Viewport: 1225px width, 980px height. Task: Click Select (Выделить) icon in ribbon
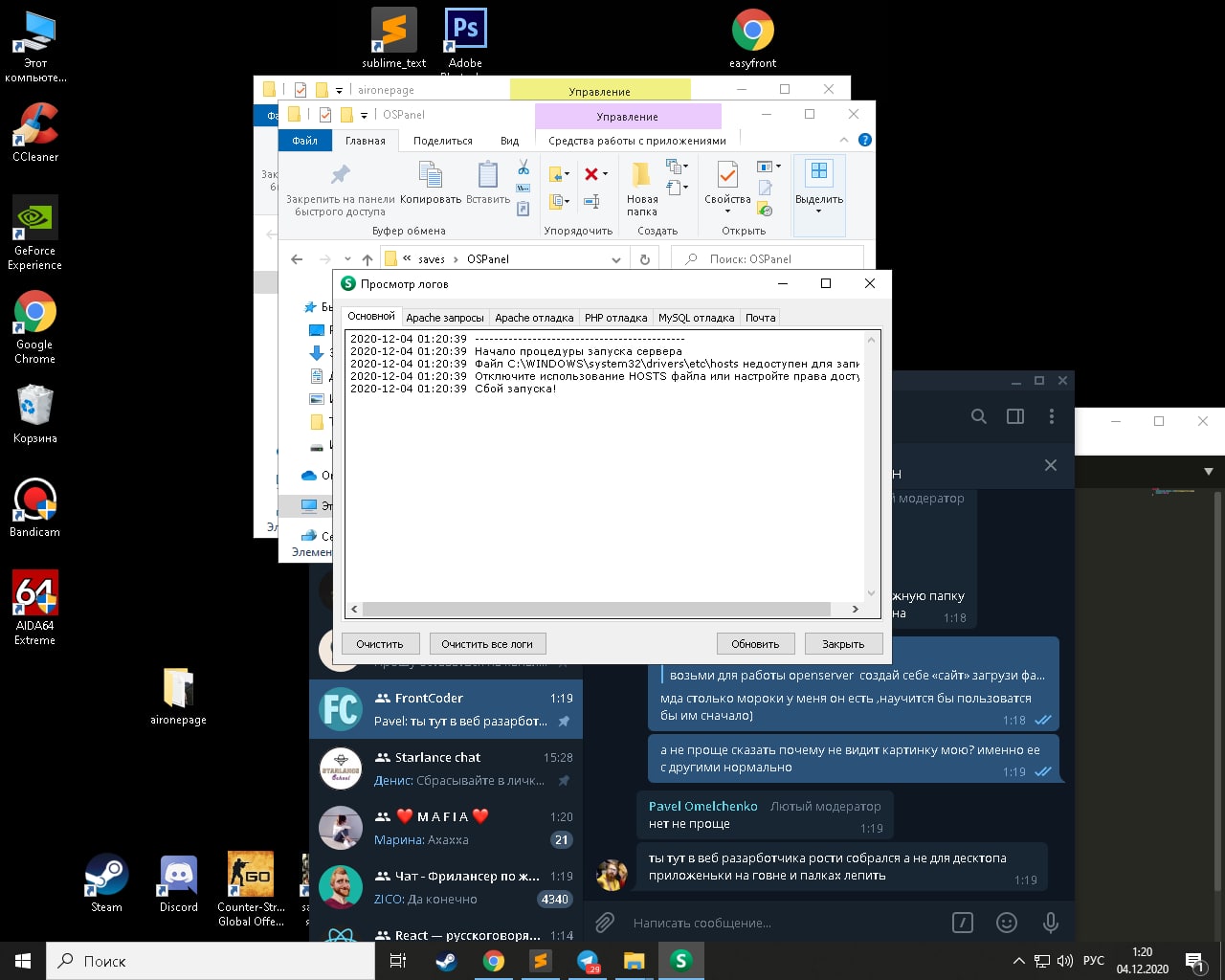(x=819, y=171)
